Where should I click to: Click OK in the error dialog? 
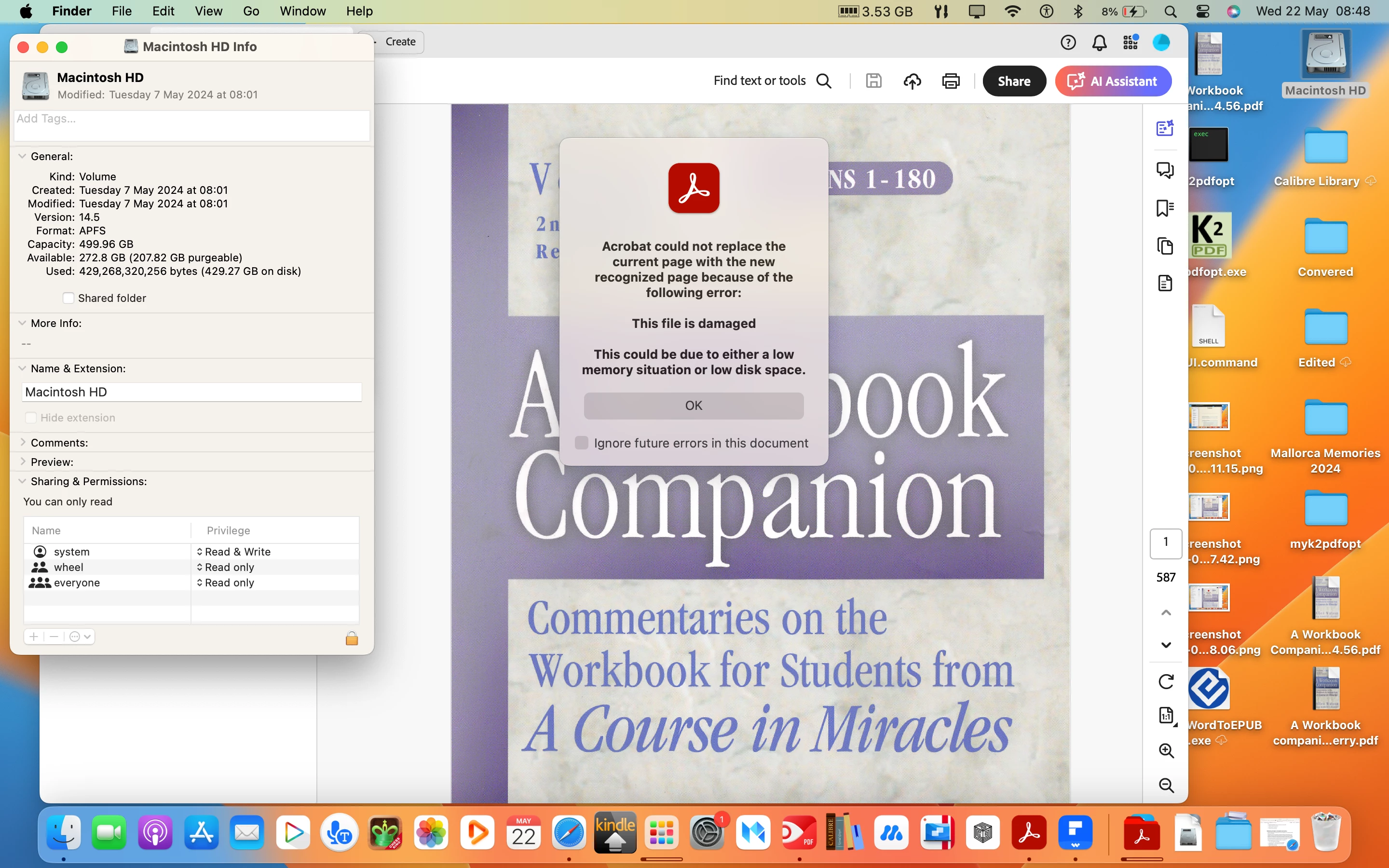click(694, 405)
